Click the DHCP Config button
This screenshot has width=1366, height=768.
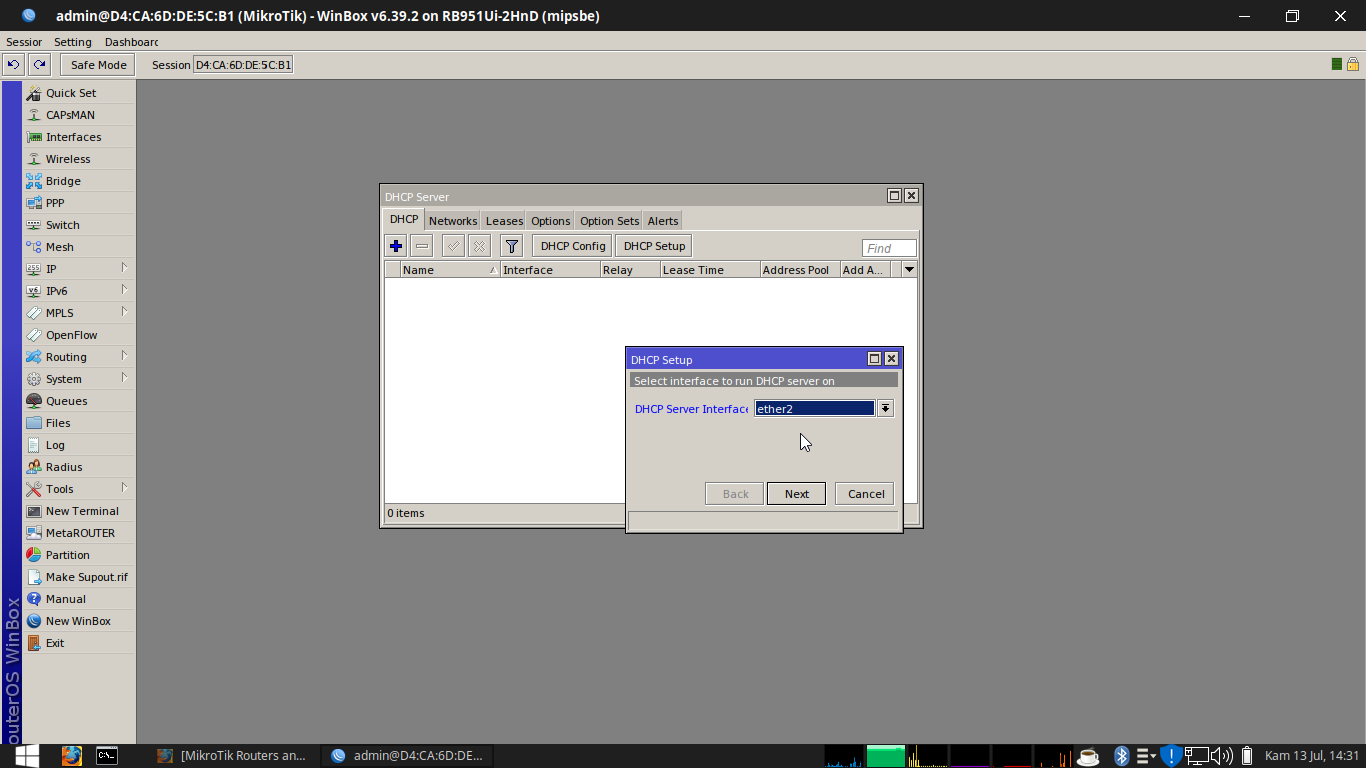tap(573, 246)
